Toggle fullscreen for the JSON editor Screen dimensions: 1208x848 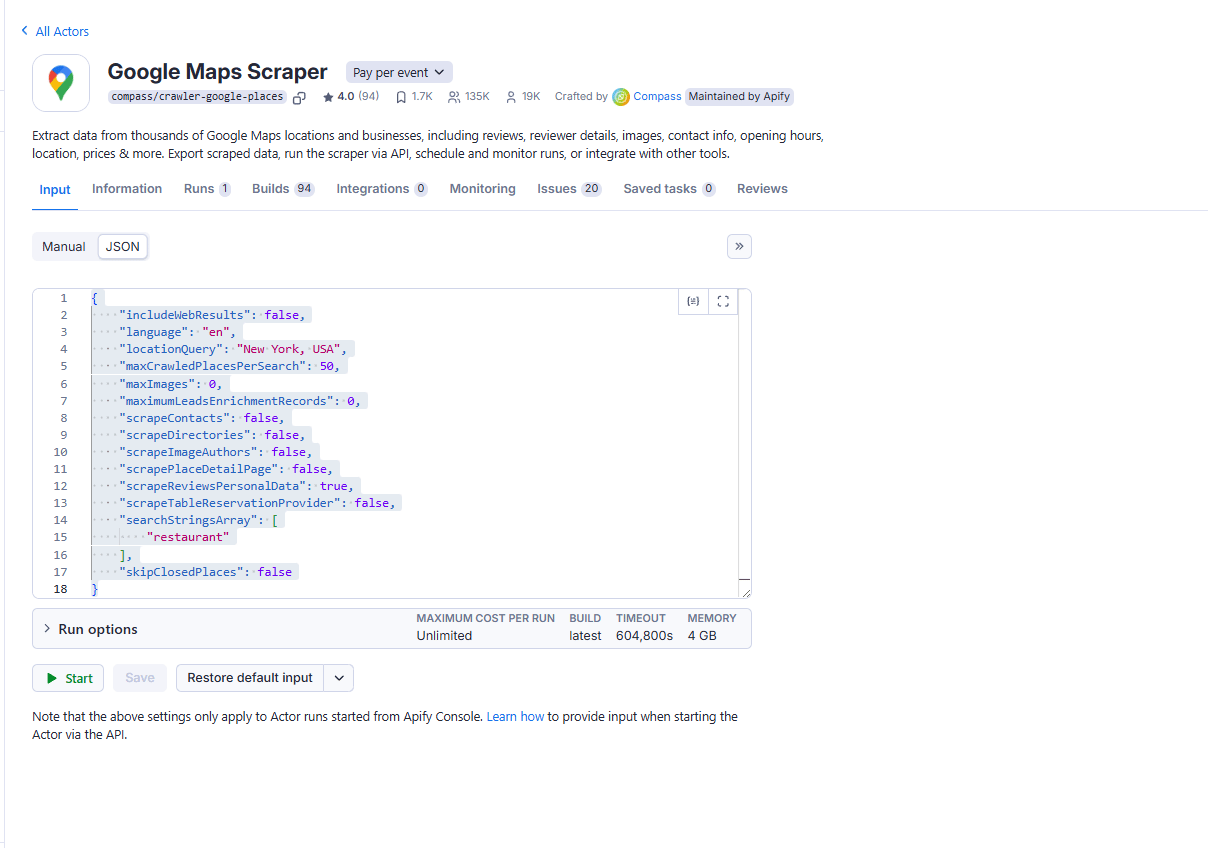[x=723, y=301]
